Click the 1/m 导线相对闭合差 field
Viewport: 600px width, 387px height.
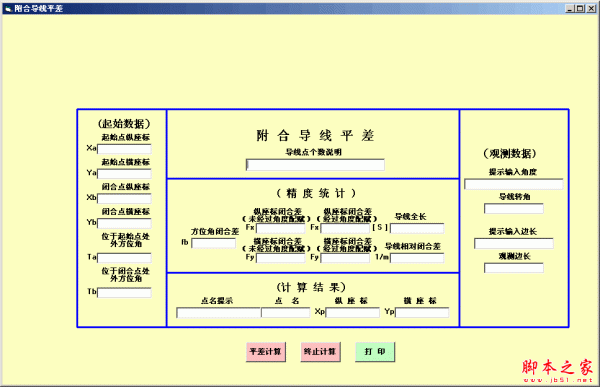[x=417, y=258]
